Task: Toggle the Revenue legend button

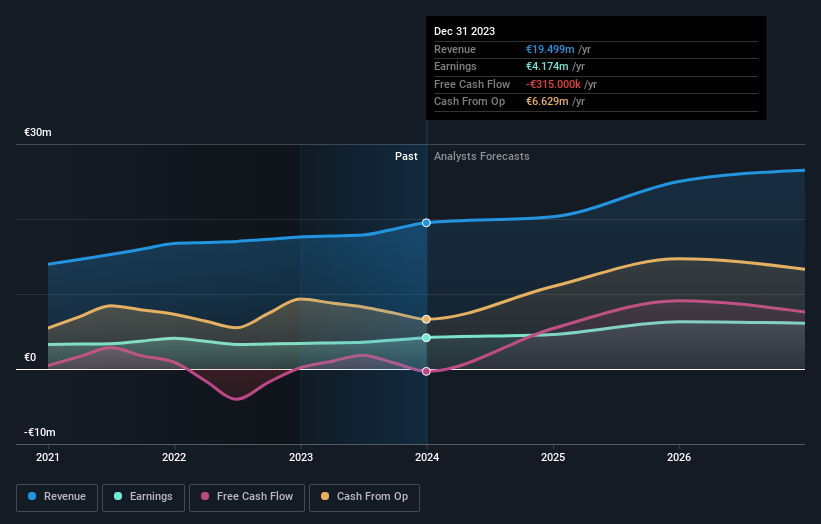Action: coord(57,497)
